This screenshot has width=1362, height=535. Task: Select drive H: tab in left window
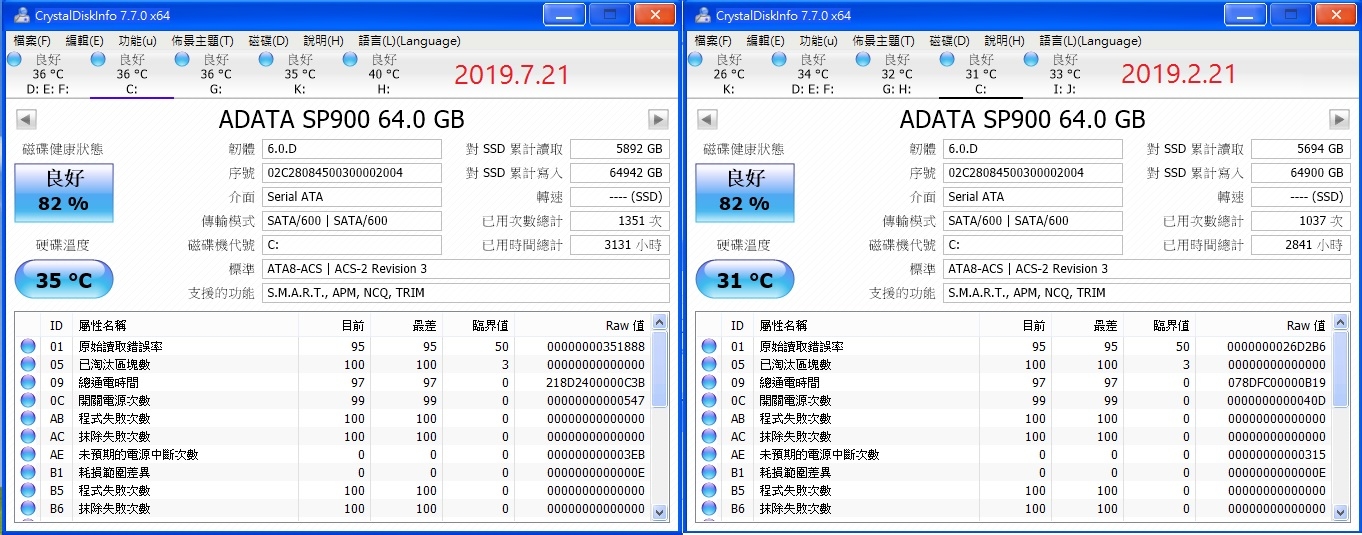383,74
